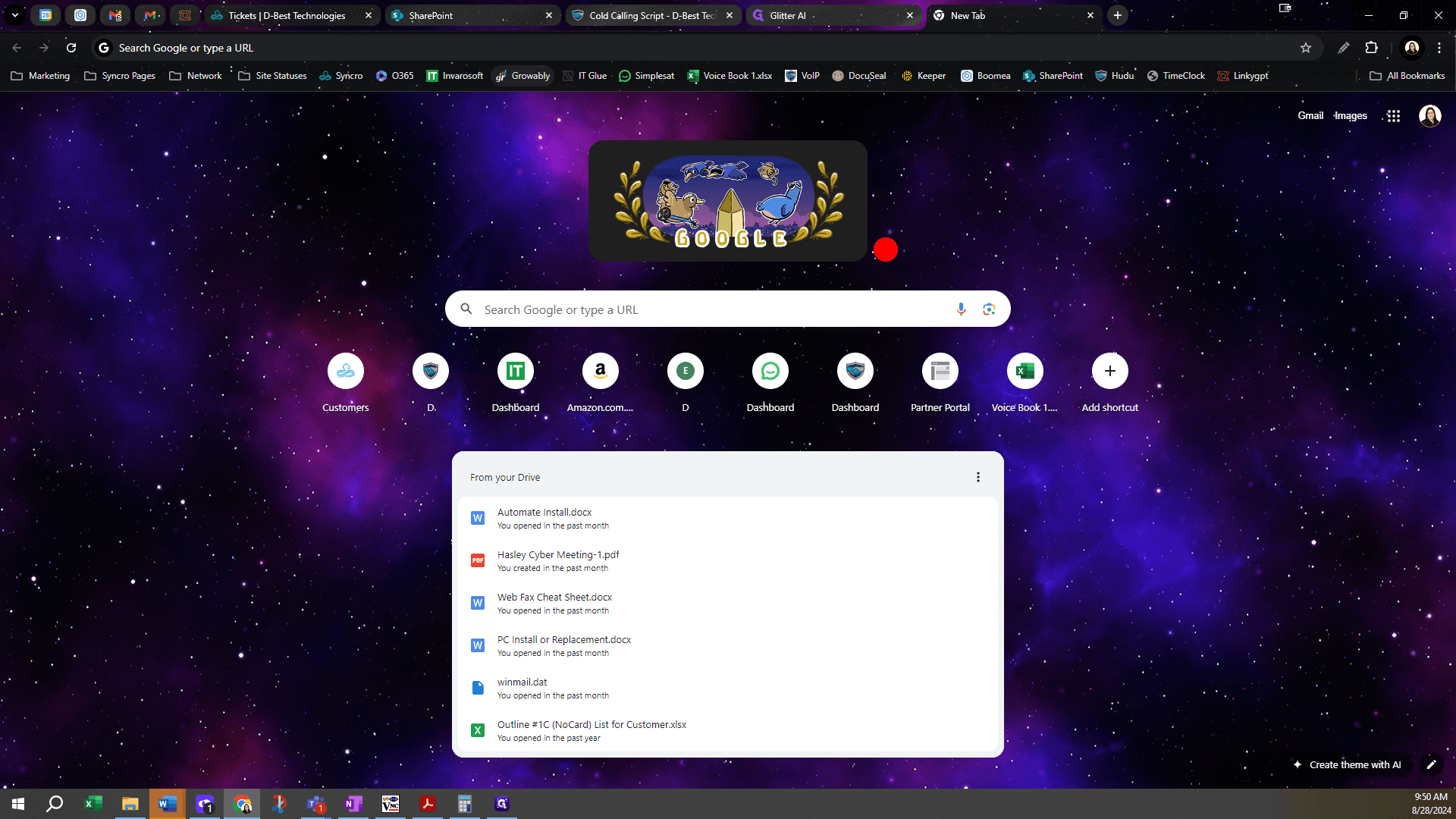Open Adobe Acrobat from the taskbar
This screenshot has width=1456, height=819.
coord(428,804)
